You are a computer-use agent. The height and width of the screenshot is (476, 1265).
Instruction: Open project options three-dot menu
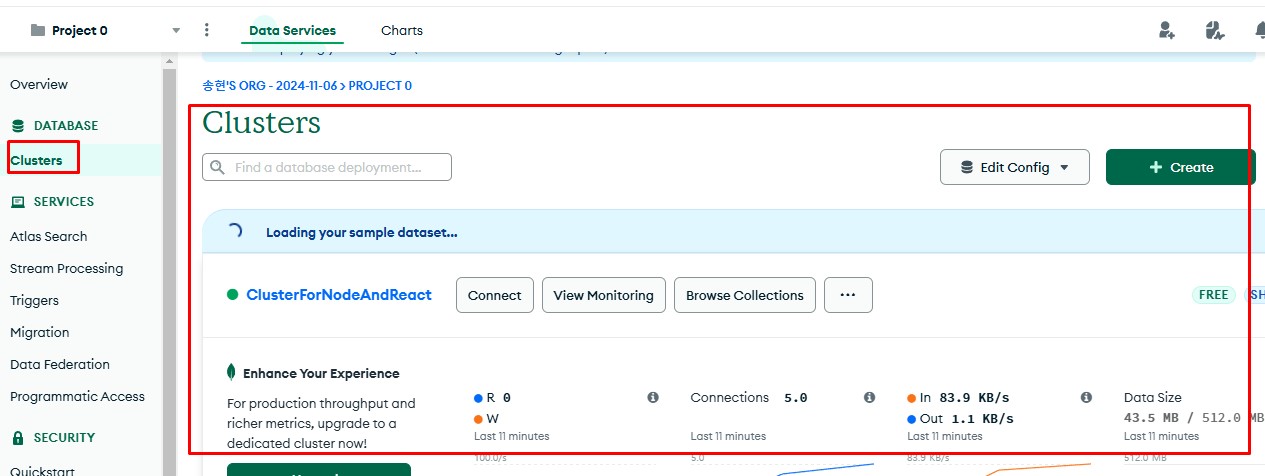[x=207, y=30]
